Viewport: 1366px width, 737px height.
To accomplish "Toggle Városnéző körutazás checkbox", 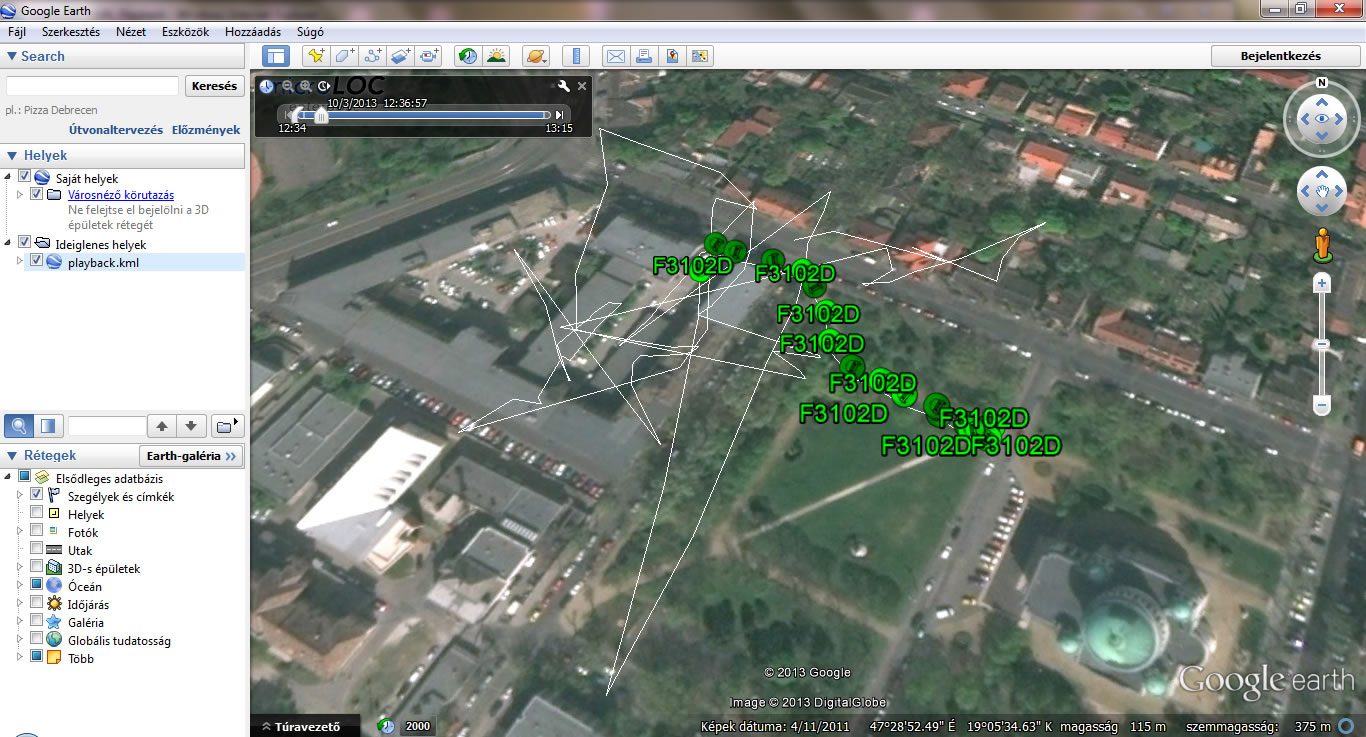I will (x=37, y=195).
